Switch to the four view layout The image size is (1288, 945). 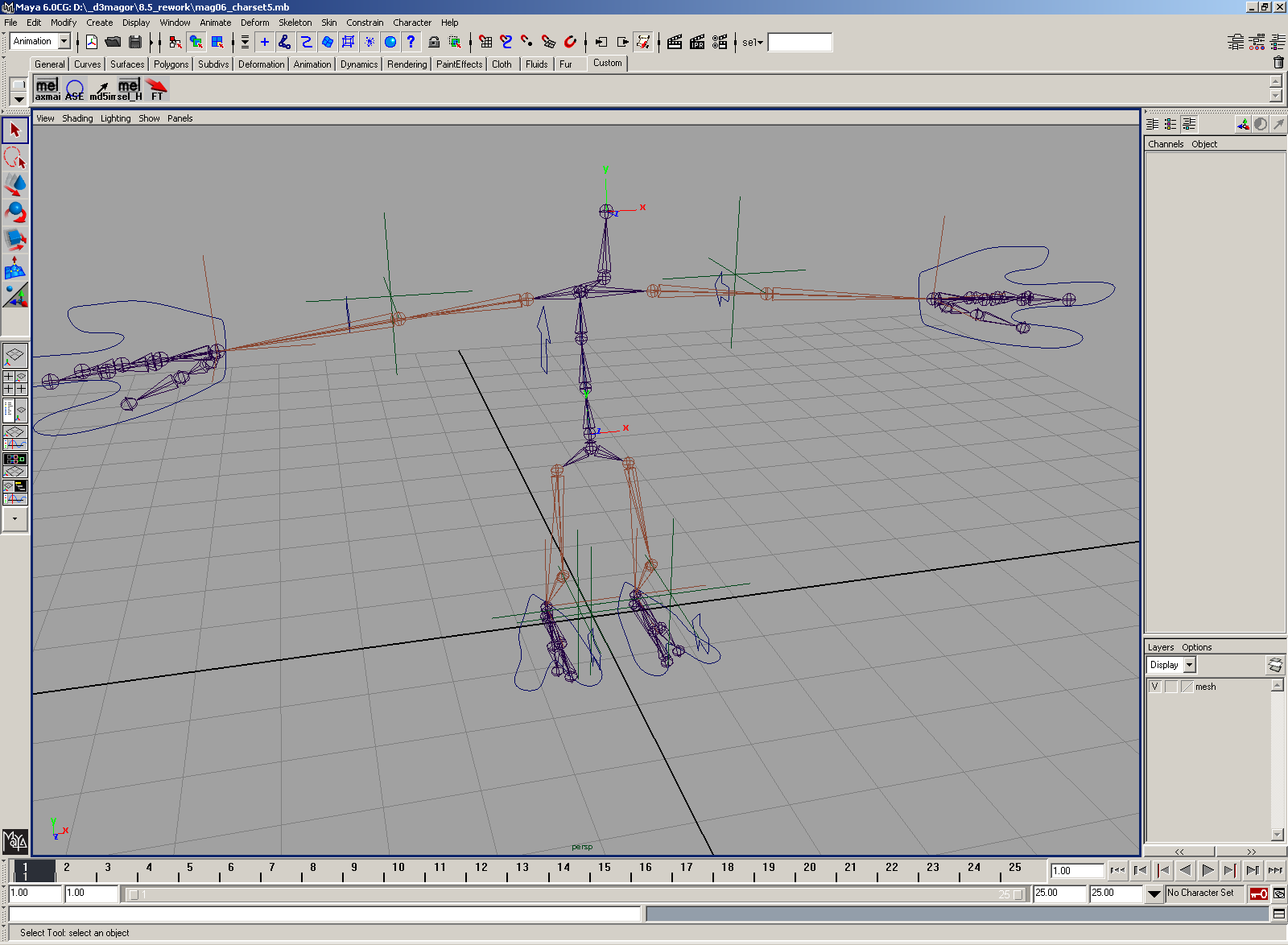15,382
